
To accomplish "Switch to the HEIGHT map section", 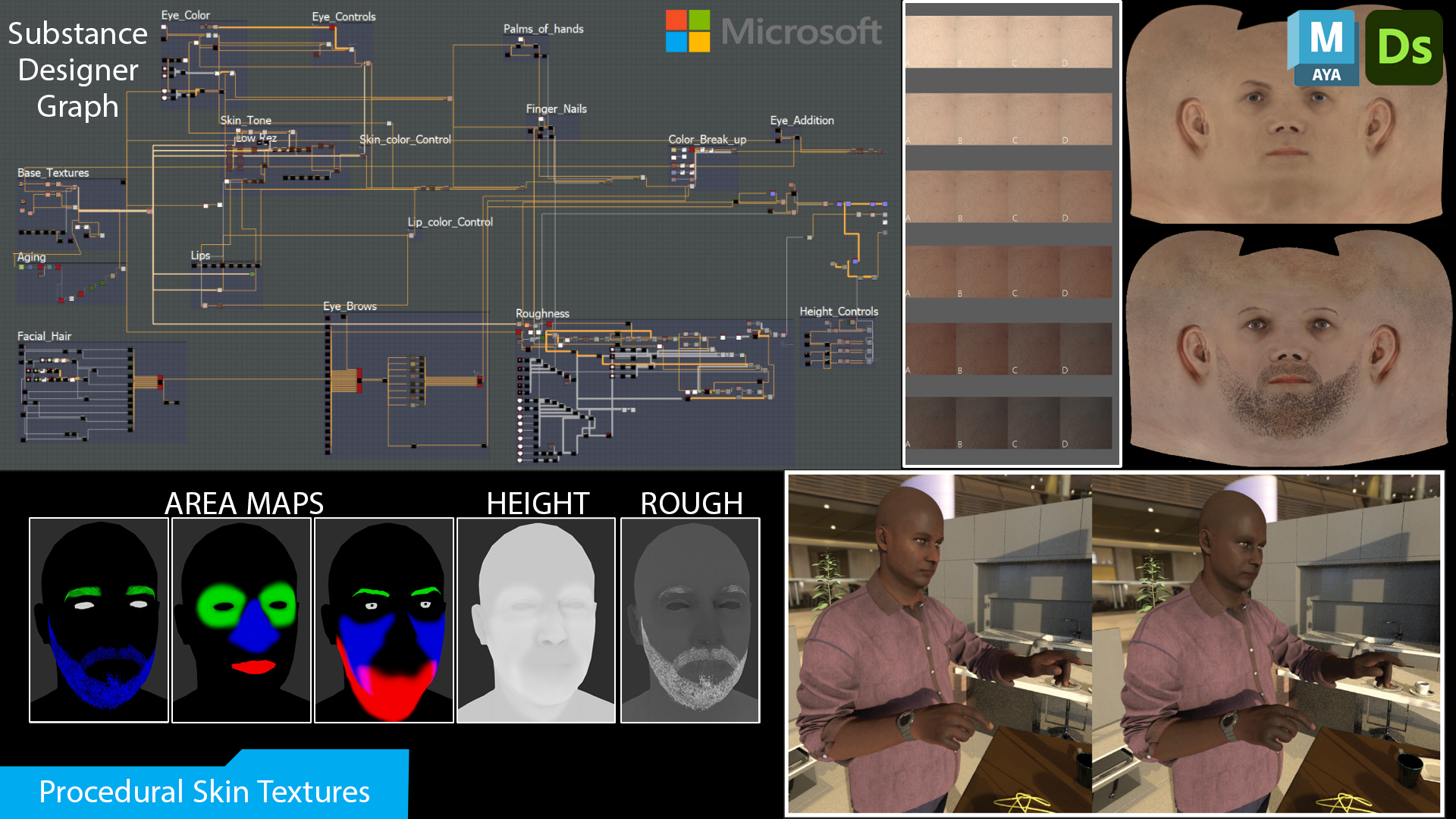I will tap(537, 503).
